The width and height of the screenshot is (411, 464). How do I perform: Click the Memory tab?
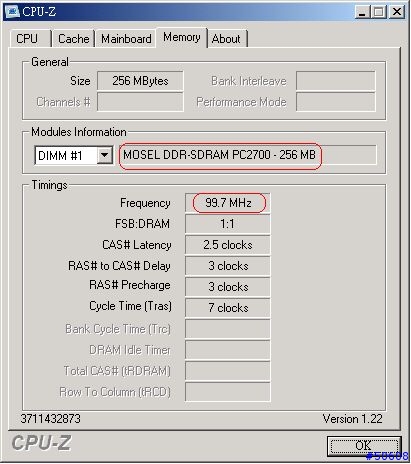click(182, 37)
